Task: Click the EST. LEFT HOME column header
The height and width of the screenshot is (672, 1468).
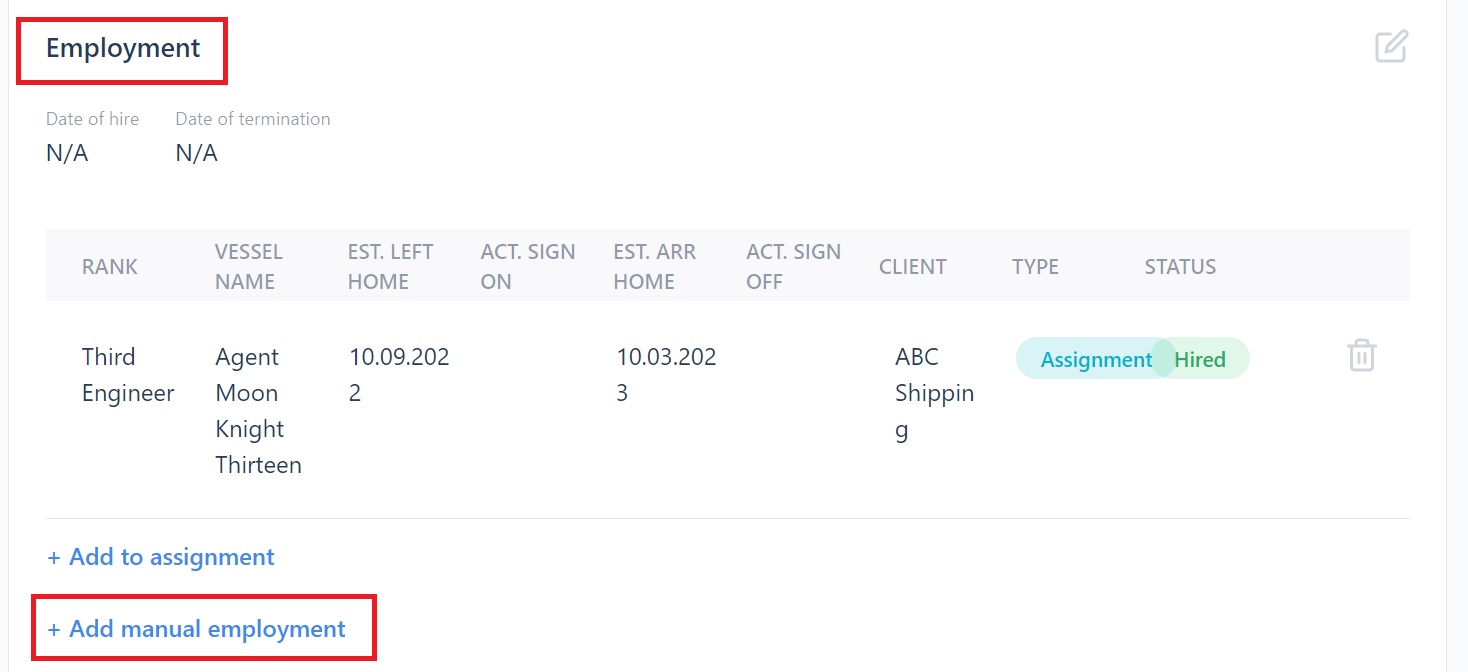Action: tap(390, 267)
